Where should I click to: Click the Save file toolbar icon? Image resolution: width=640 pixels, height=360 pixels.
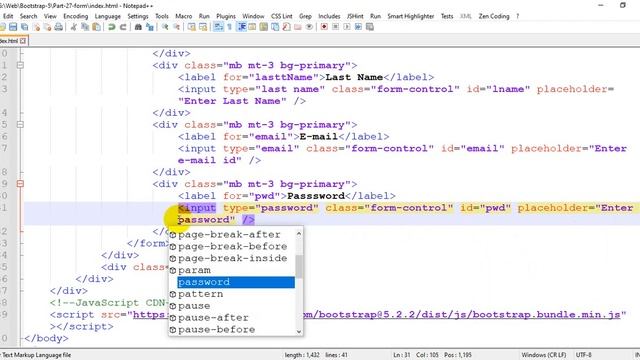[13, 27]
